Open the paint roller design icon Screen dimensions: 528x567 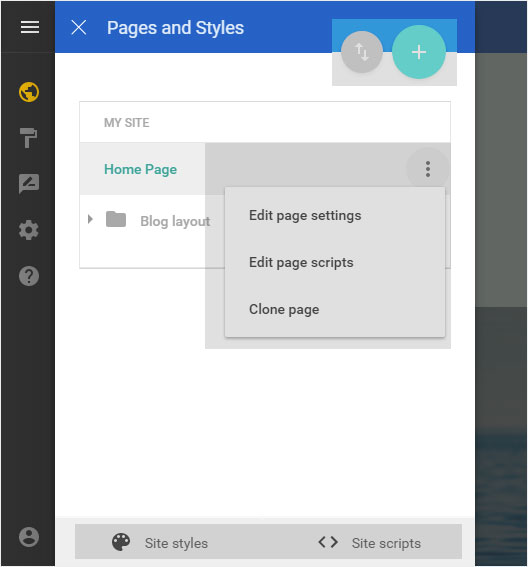[29, 138]
